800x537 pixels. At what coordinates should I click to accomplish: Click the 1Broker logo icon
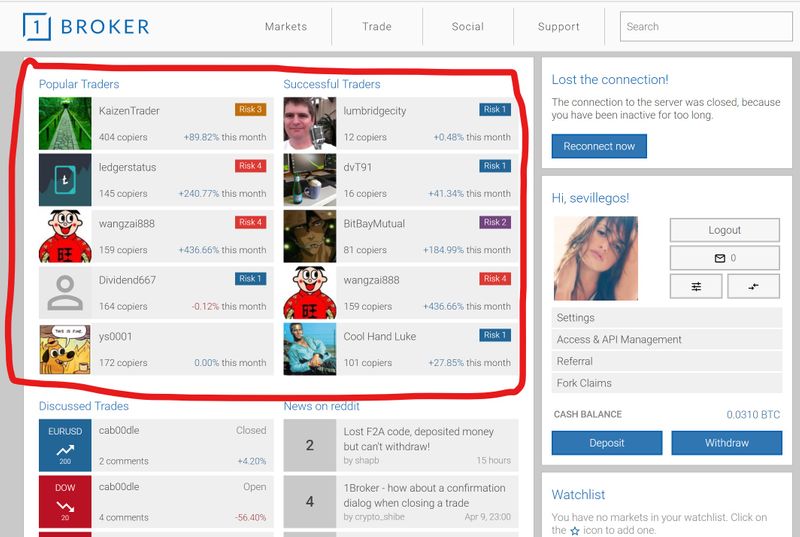tap(38, 27)
